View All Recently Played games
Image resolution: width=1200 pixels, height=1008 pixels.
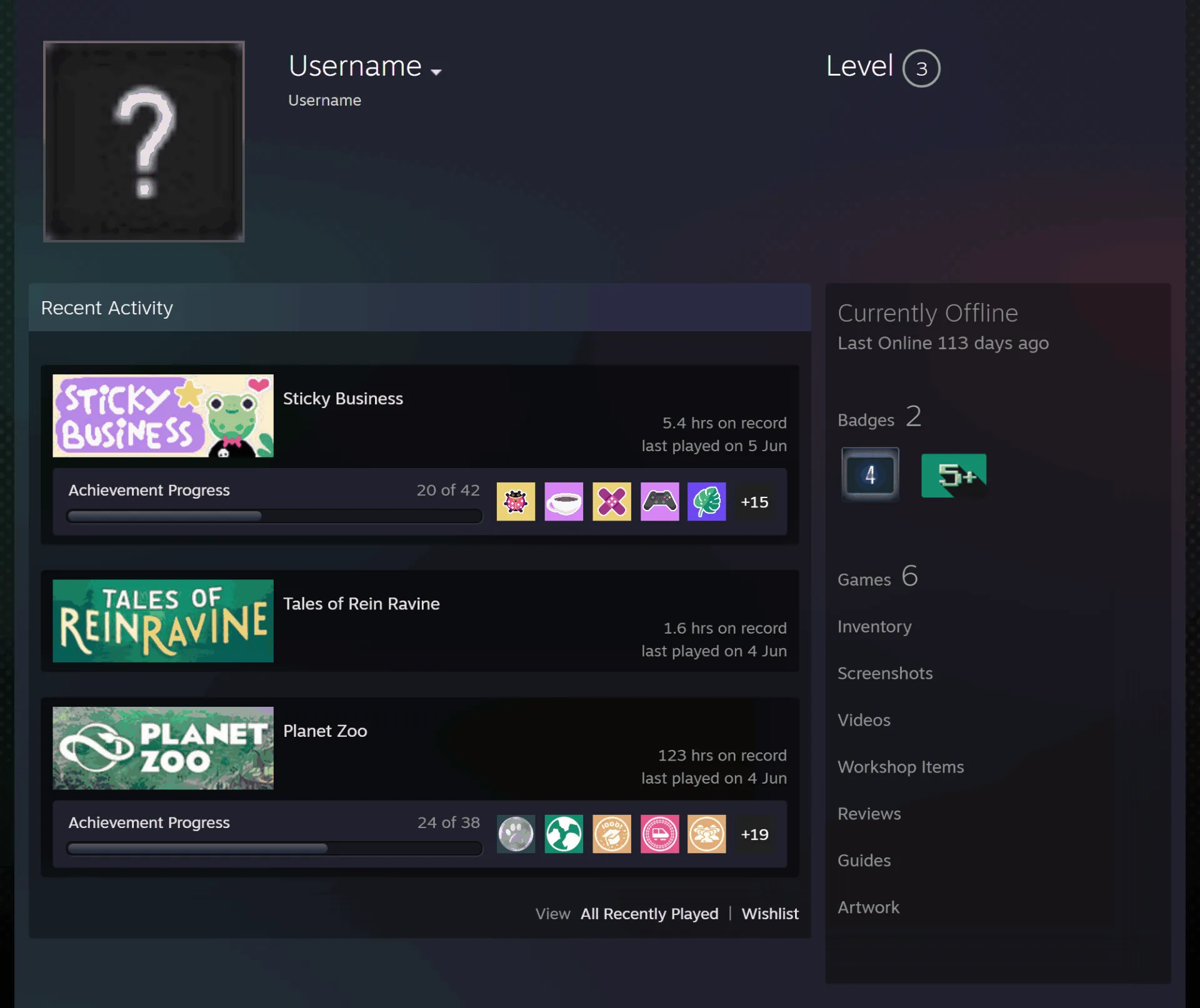point(649,914)
